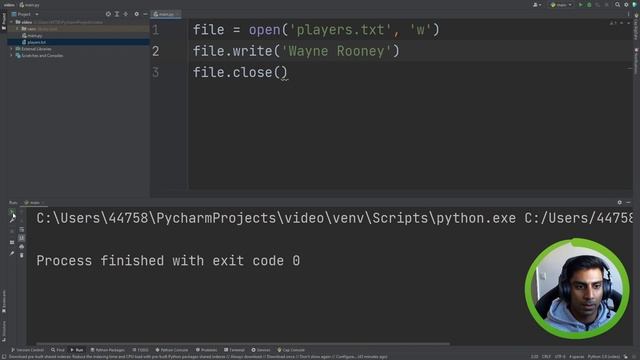Hide the Run panel with minus icon
The height and width of the screenshot is (360, 640).
[629, 202]
